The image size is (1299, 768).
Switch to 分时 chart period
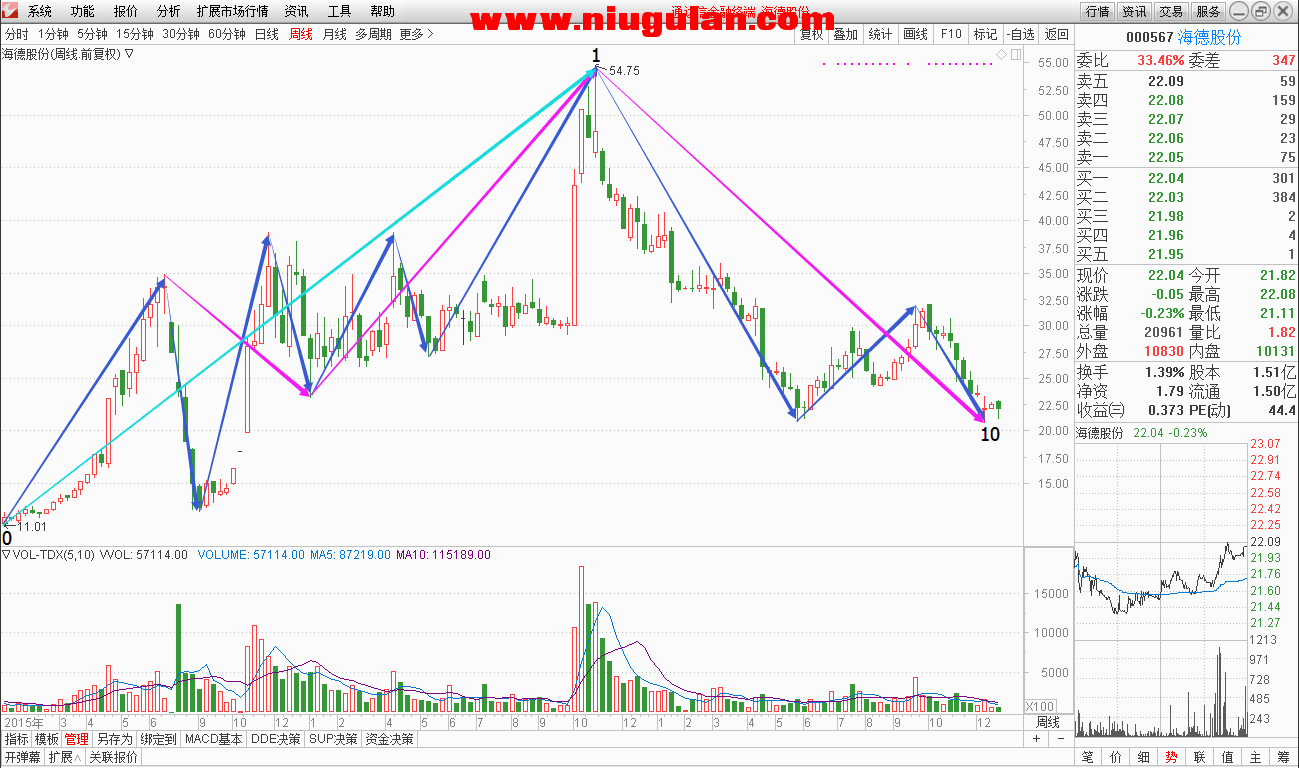(x=17, y=34)
